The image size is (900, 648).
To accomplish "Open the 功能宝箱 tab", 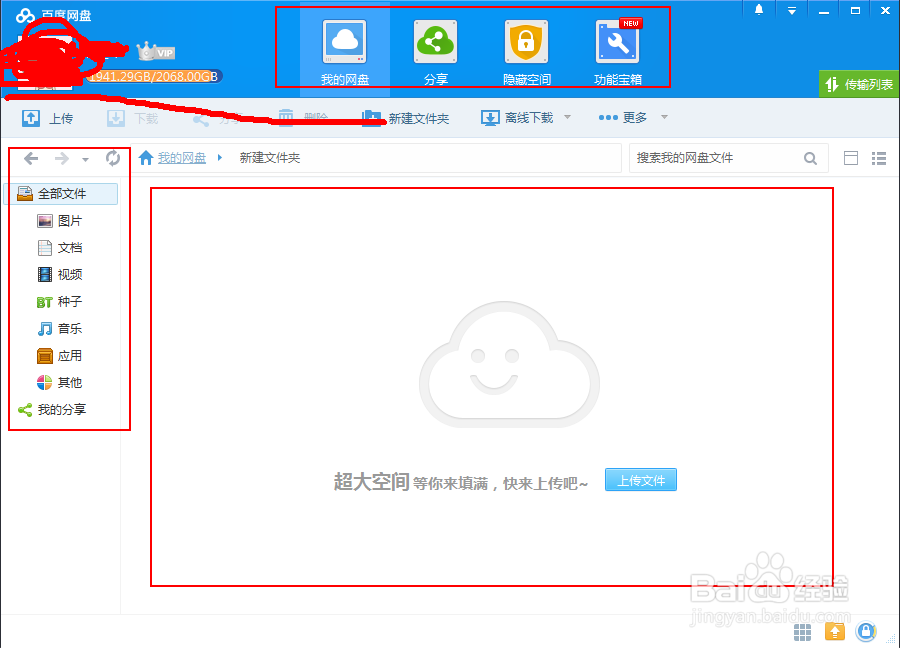I will pyautogui.click(x=618, y=52).
